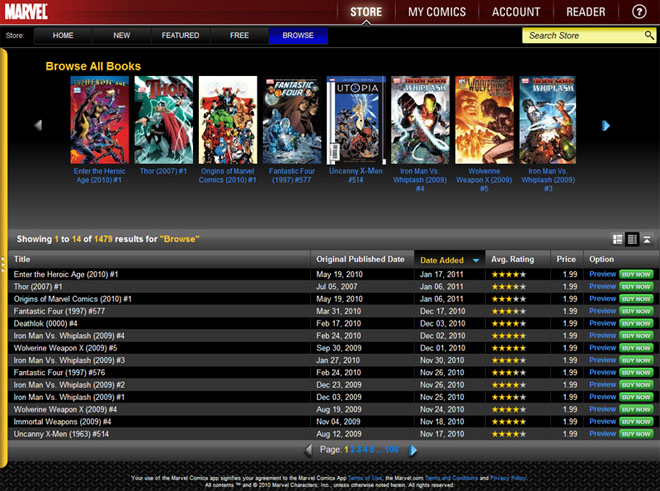This screenshot has width=660, height=491.
Task: Preview Fantastic Four (1997) #577
Action: tap(603, 311)
